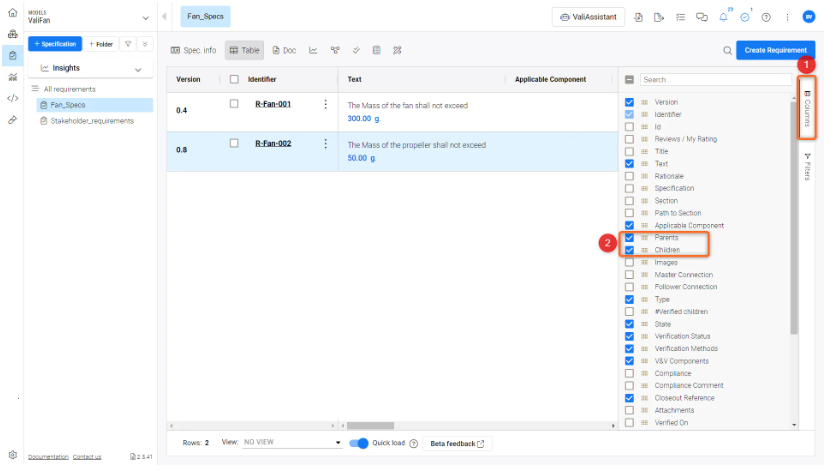Open the task list icon in top bar
835x473 pixels.
[681, 17]
